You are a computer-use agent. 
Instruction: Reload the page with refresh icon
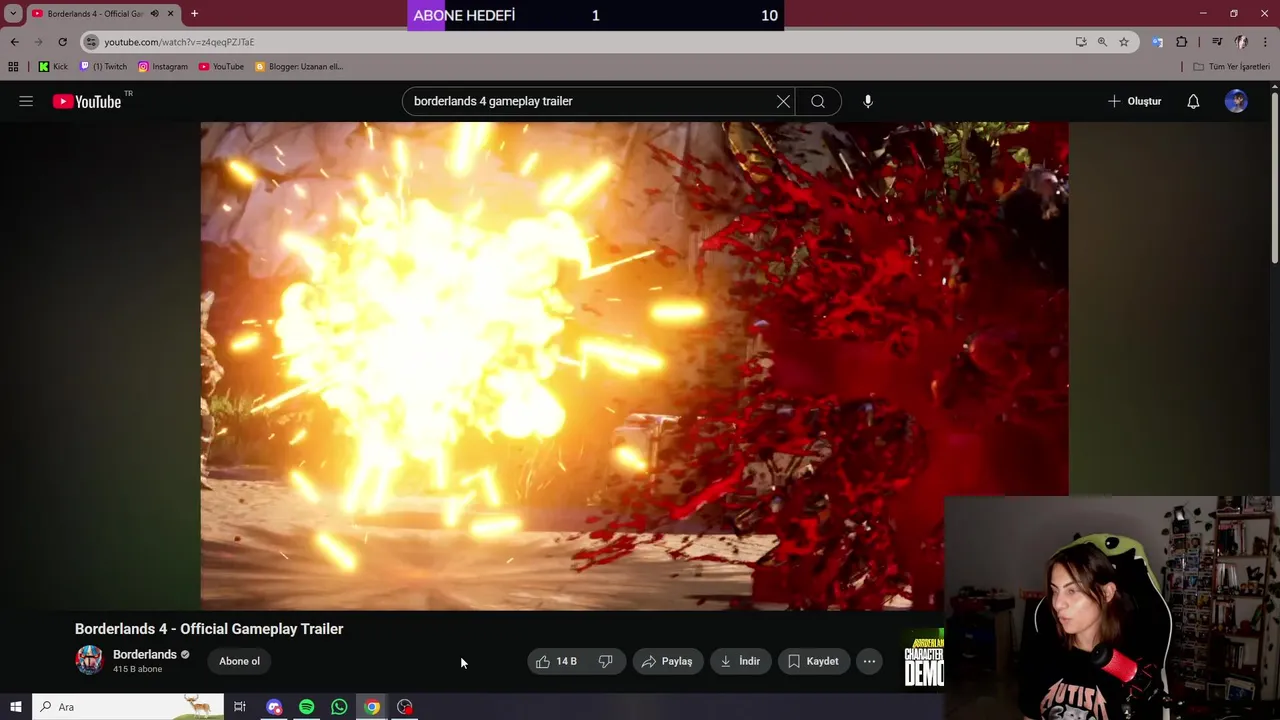(62, 42)
